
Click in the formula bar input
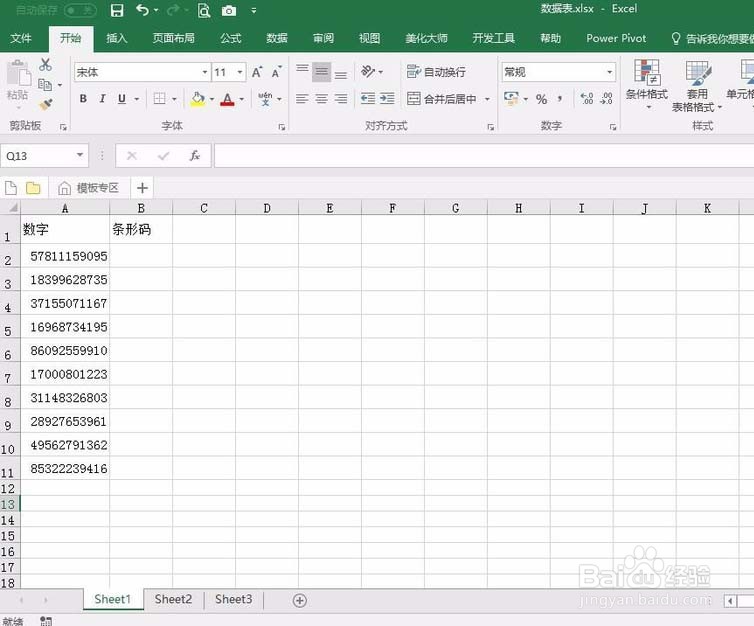484,155
